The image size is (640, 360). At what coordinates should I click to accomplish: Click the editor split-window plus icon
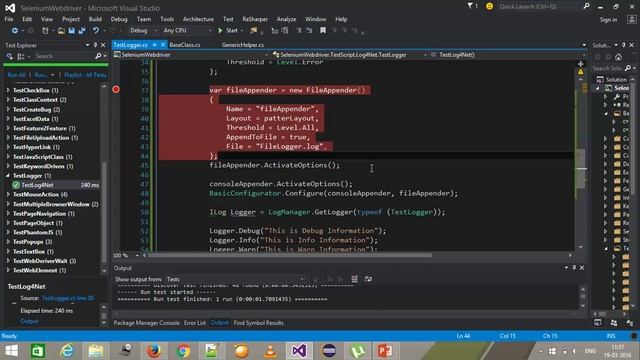coord(580,64)
